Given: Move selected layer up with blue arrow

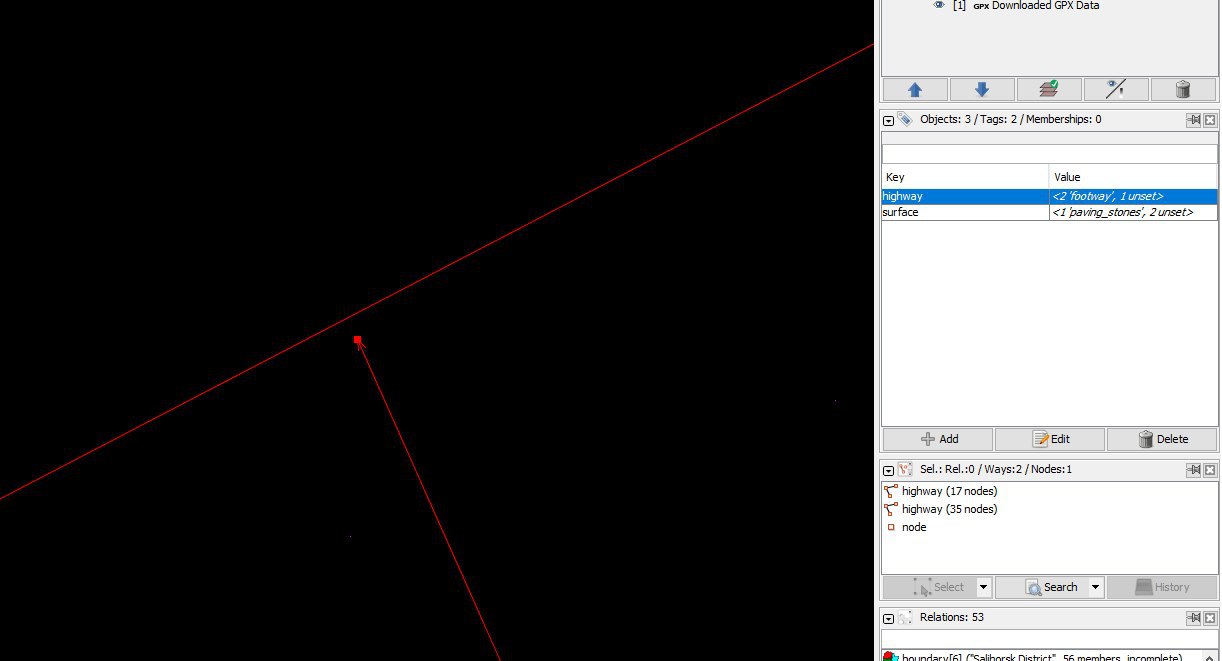Looking at the screenshot, I should tap(915, 89).
